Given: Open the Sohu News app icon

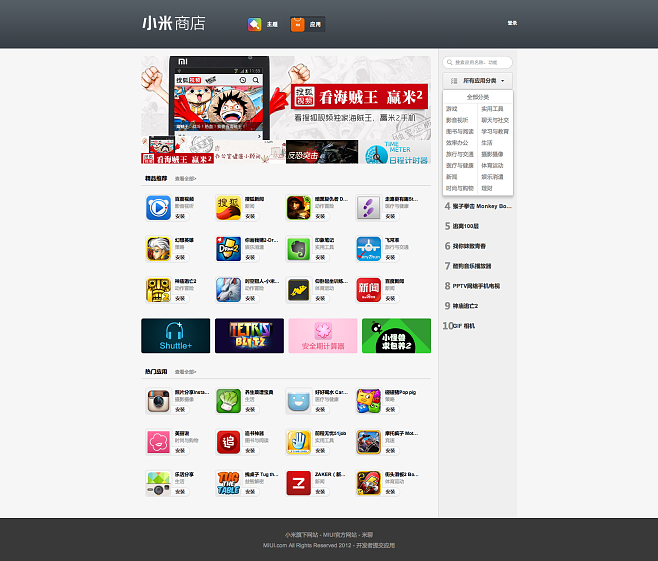Looking at the screenshot, I should tap(228, 208).
